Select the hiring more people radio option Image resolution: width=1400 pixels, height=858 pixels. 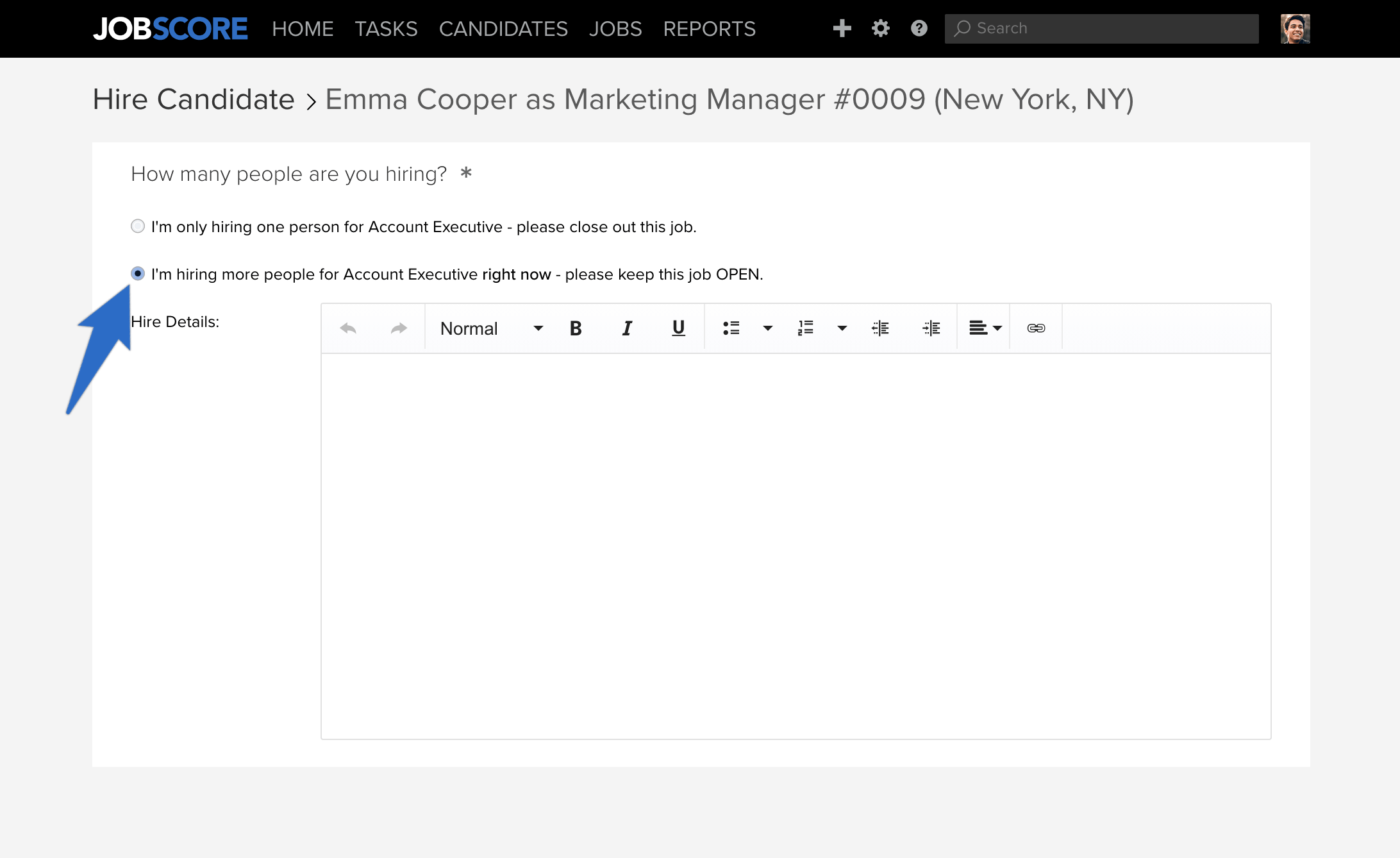[138, 274]
